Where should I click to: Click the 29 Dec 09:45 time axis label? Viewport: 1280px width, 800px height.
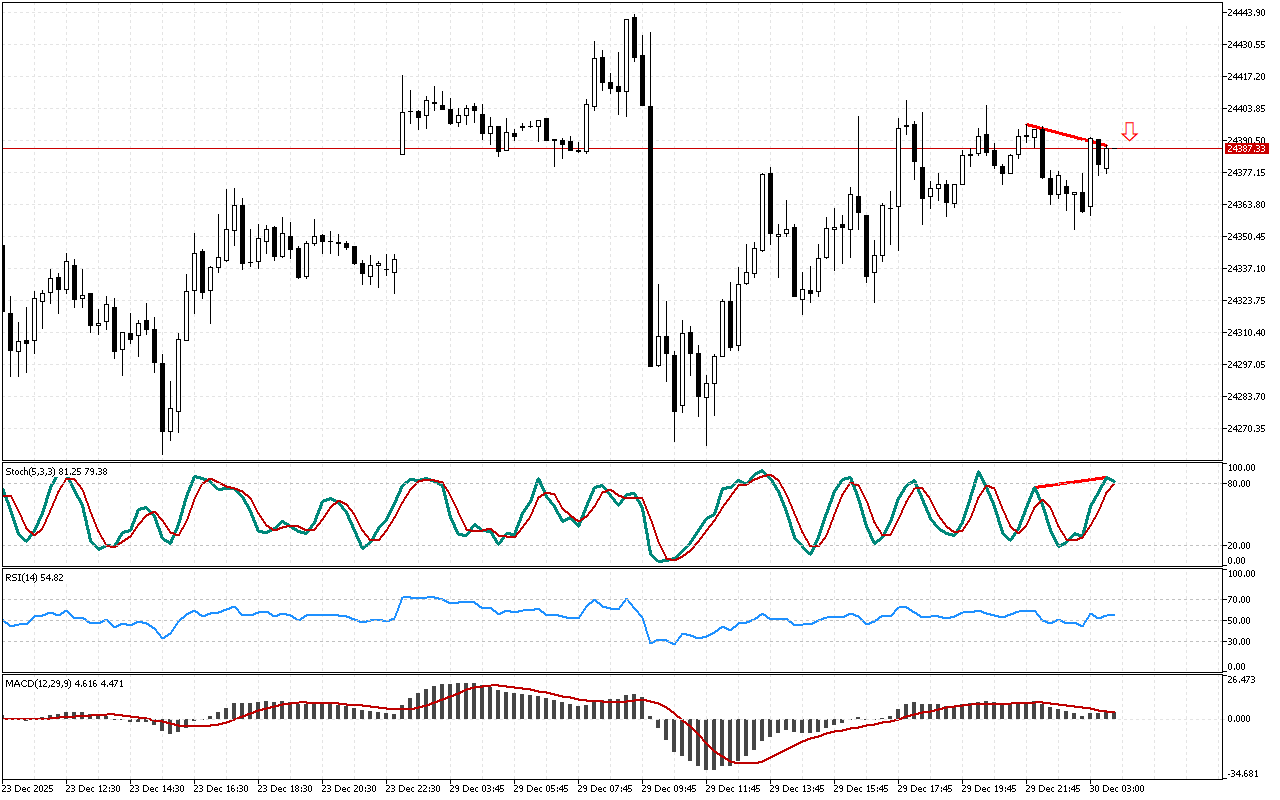click(668, 788)
